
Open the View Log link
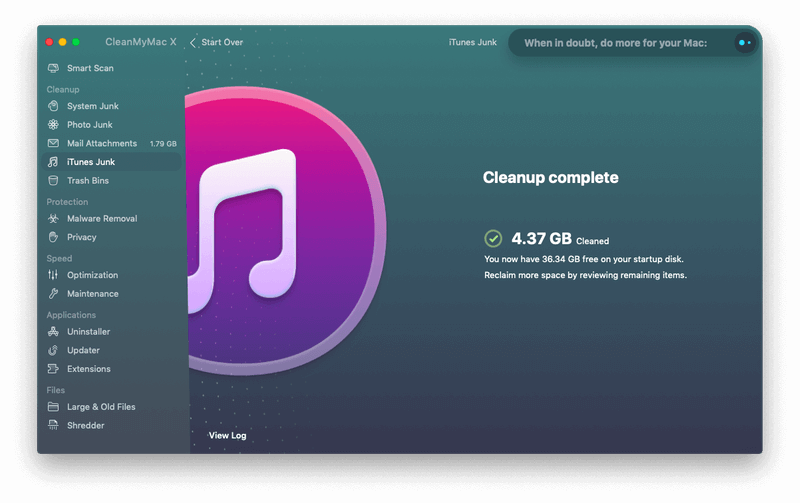(x=228, y=435)
